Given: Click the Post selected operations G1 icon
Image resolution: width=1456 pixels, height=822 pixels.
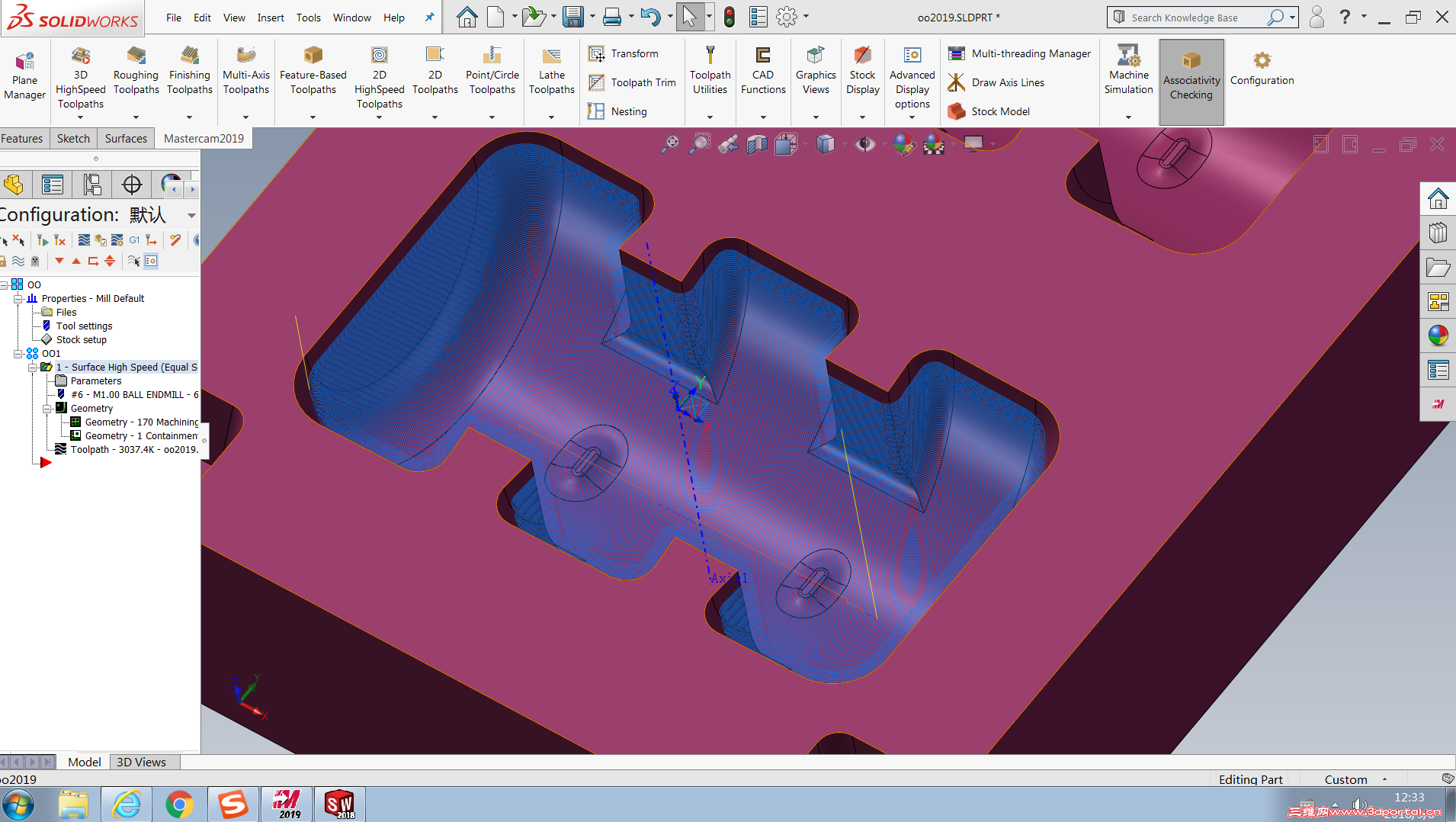Looking at the screenshot, I should (134, 240).
